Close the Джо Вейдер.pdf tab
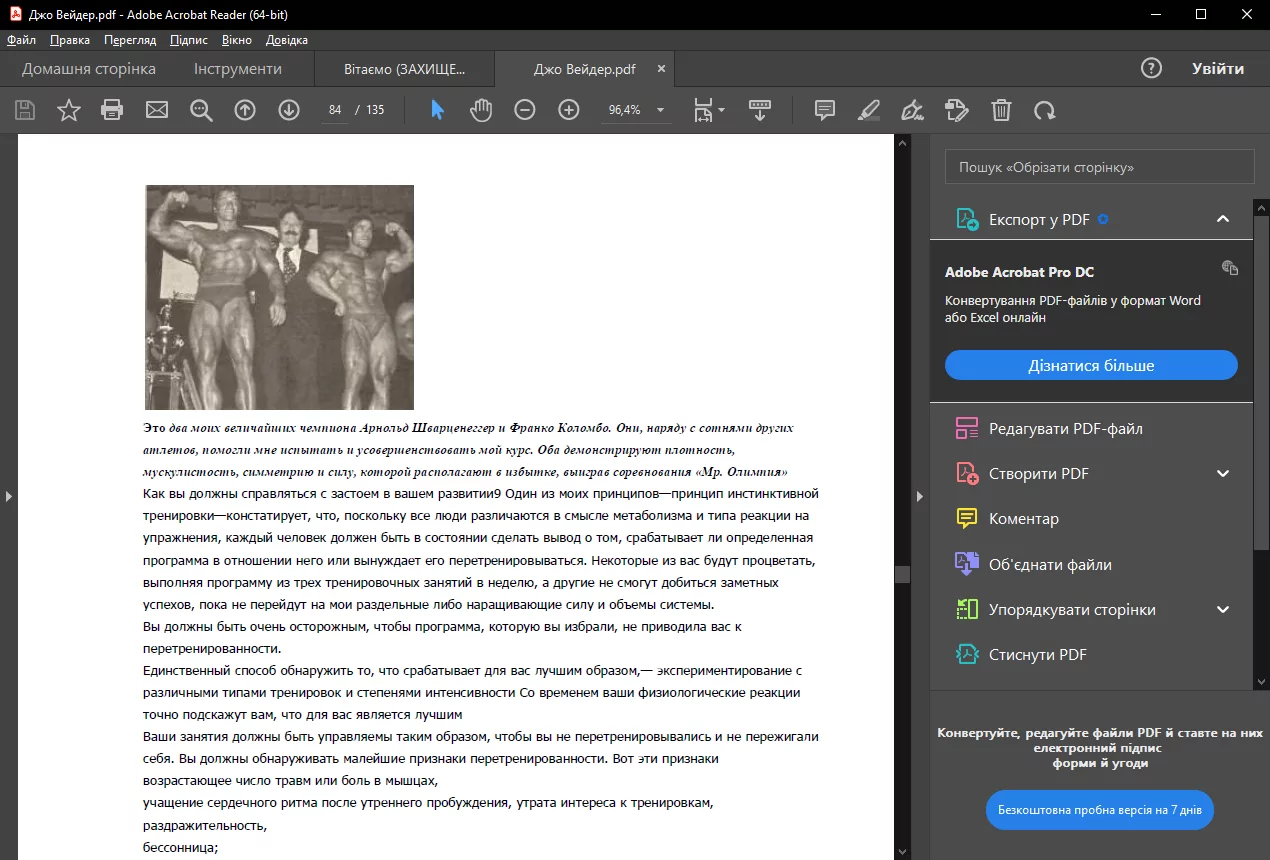 click(x=661, y=69)
